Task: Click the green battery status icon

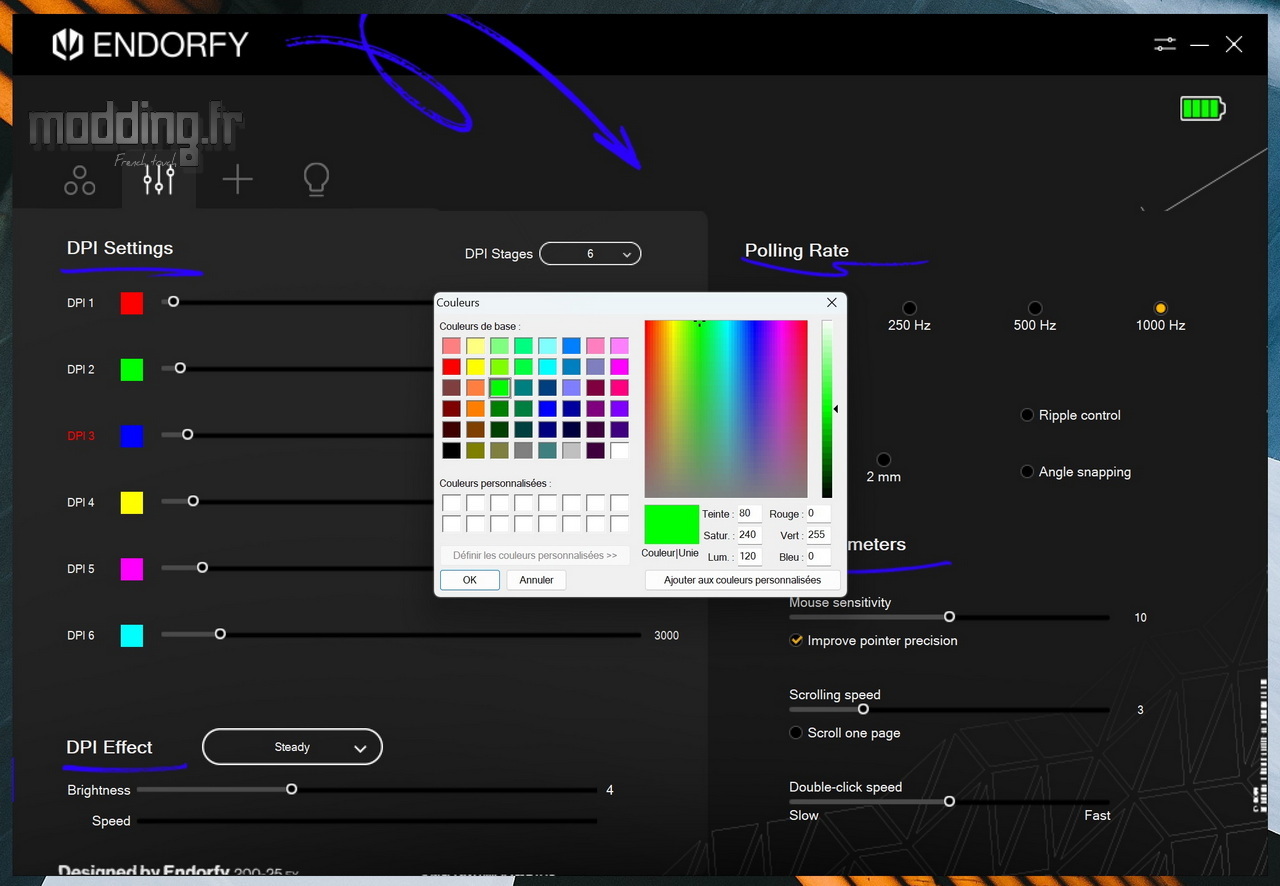Action: point(1203,108)
